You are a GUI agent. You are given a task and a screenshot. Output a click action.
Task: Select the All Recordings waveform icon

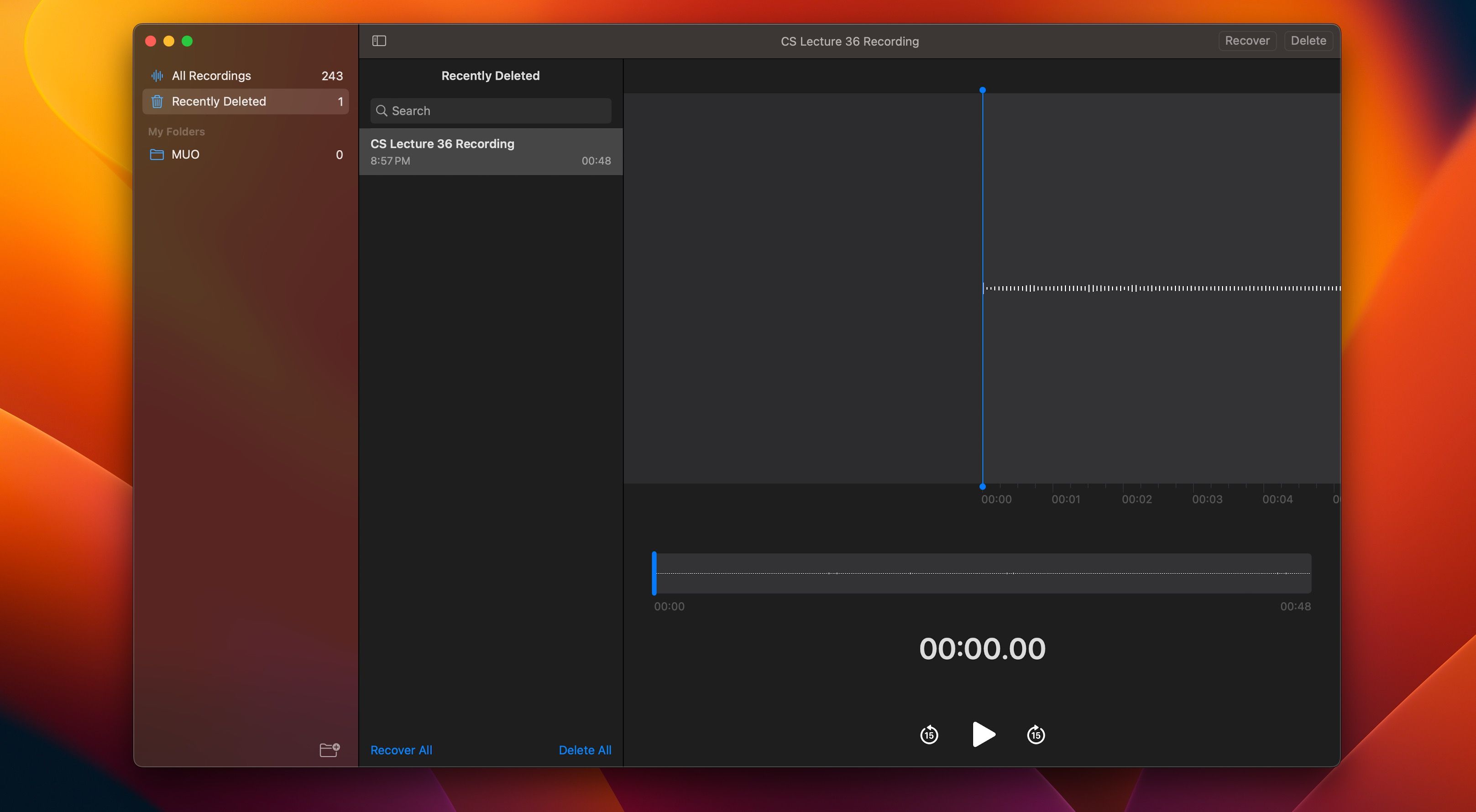tap(157, 75)
